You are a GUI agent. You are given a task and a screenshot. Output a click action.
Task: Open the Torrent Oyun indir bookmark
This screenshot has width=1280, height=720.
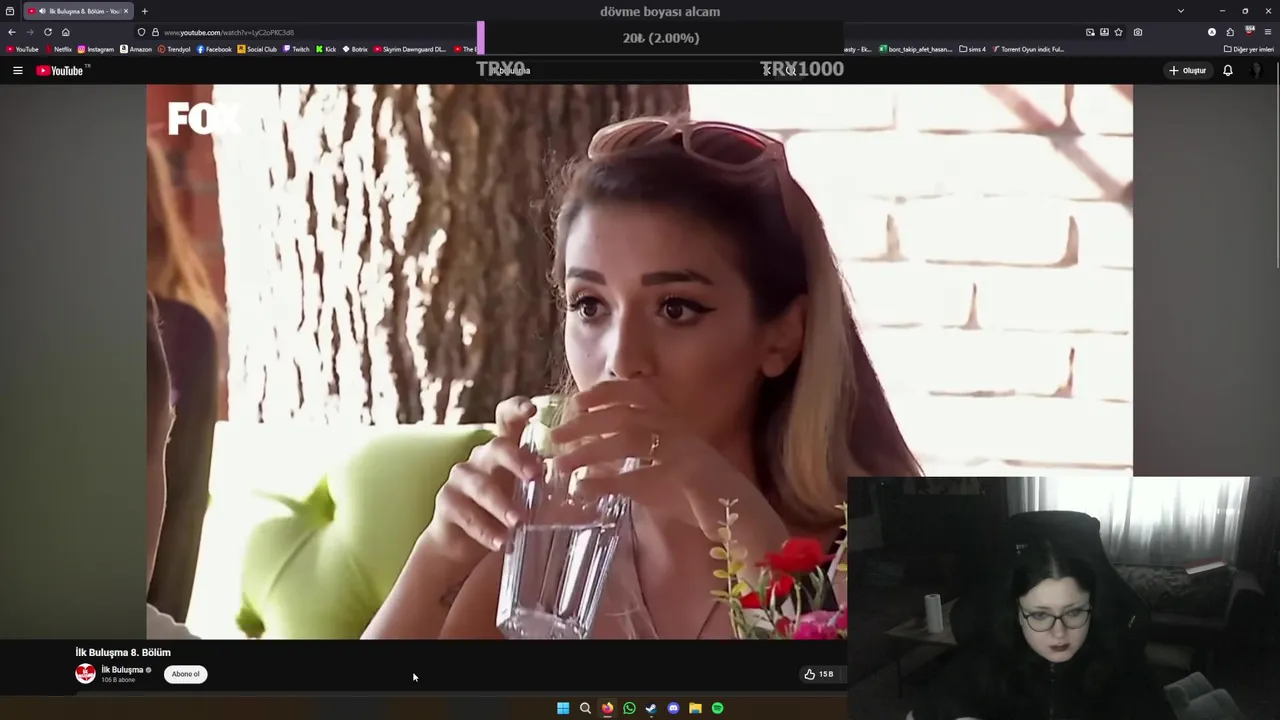(1028, 49)
